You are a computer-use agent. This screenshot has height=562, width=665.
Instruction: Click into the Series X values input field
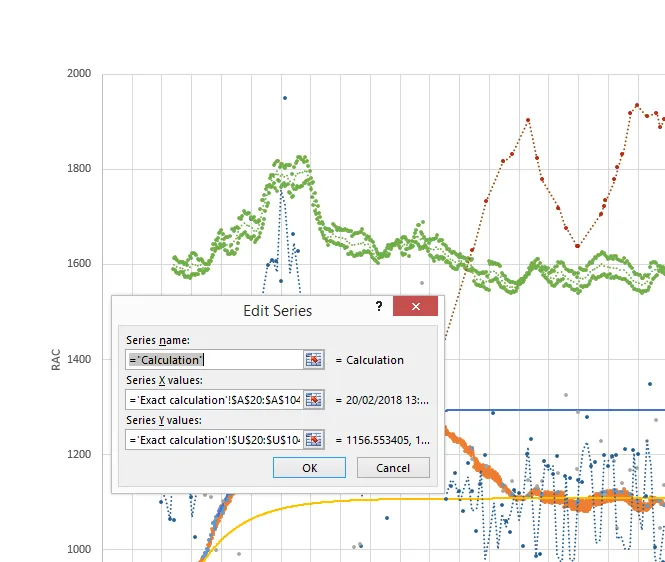215,400
